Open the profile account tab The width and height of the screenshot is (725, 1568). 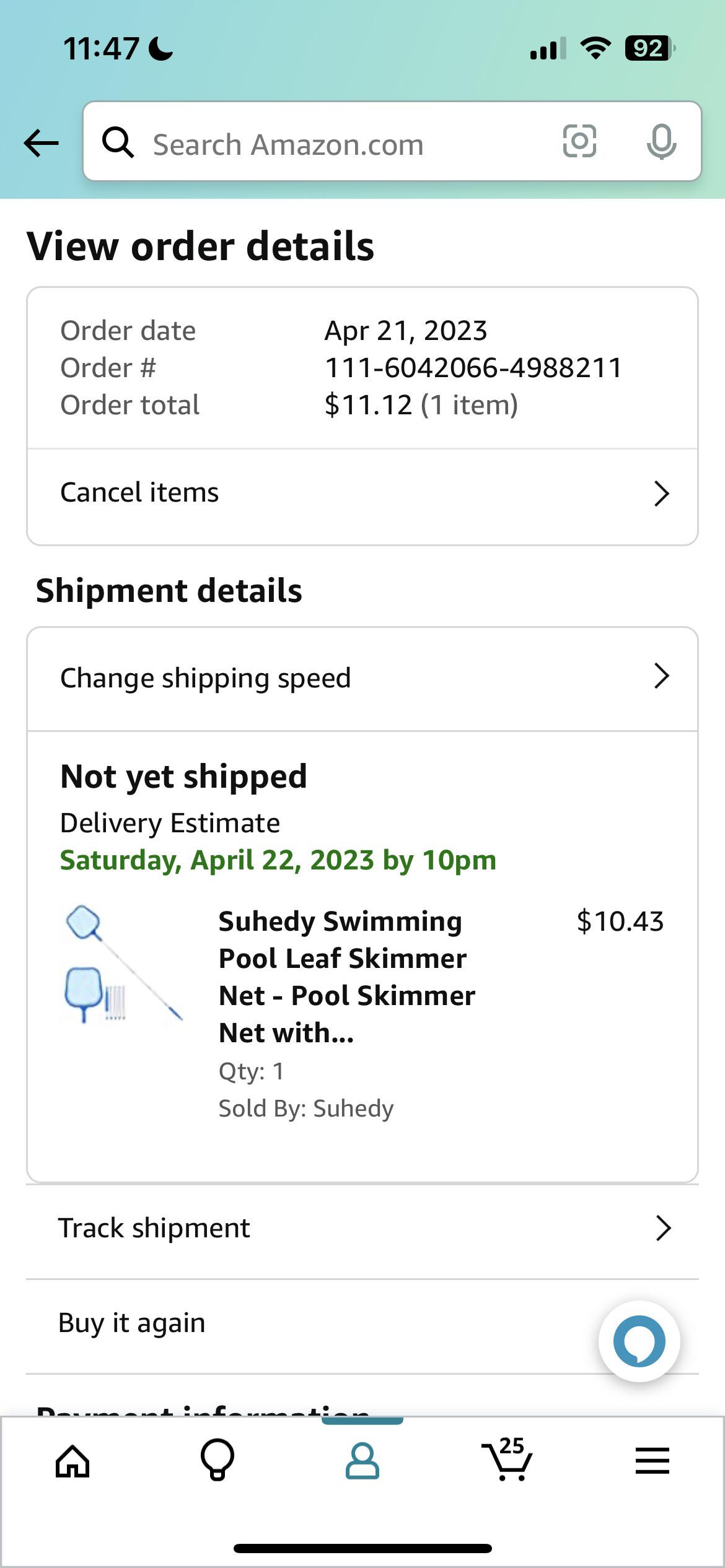(362, 1461)
